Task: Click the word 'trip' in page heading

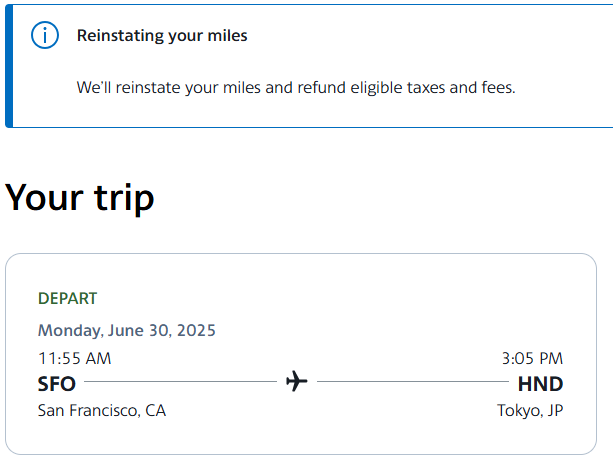Action: pyautogui.click(x=118, y=197)
